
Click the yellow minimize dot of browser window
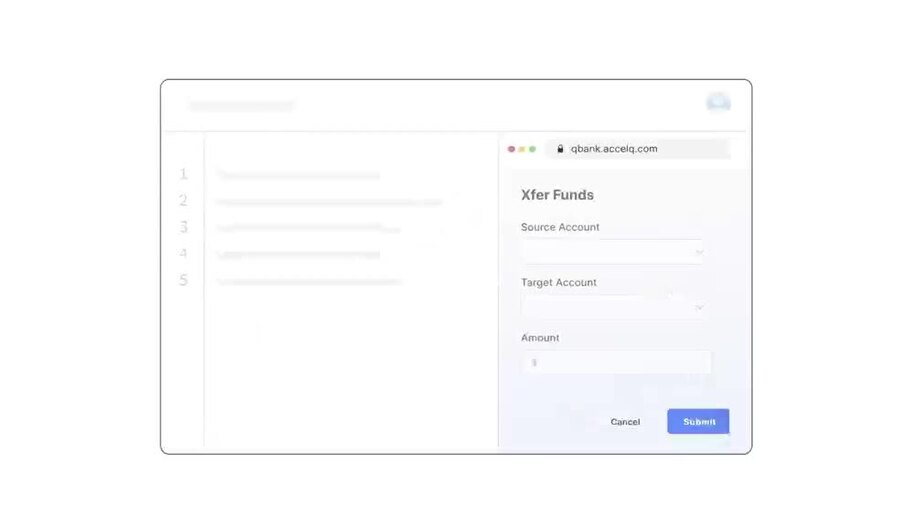522,149
